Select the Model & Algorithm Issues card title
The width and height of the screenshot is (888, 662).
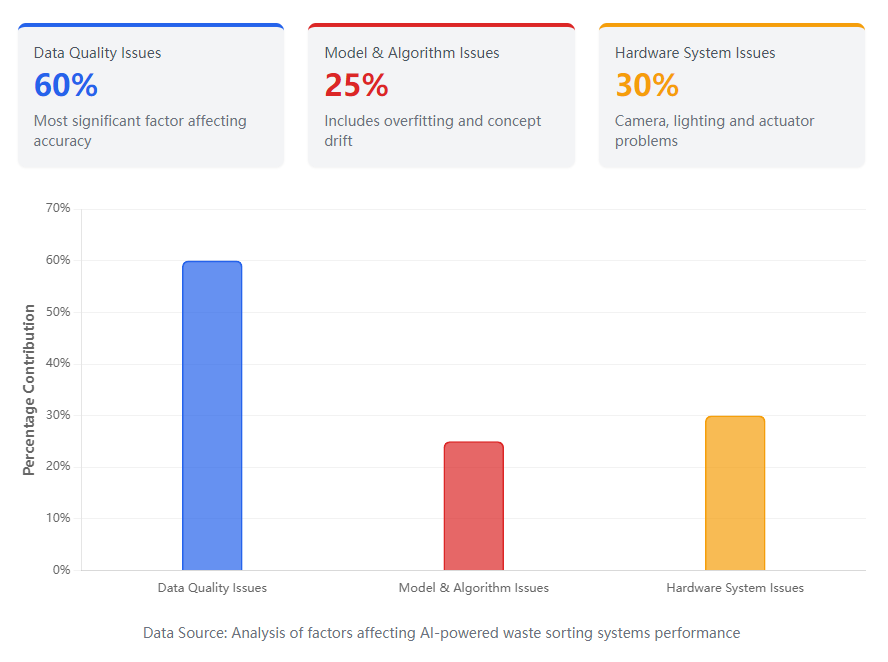(x=412, y=53)
